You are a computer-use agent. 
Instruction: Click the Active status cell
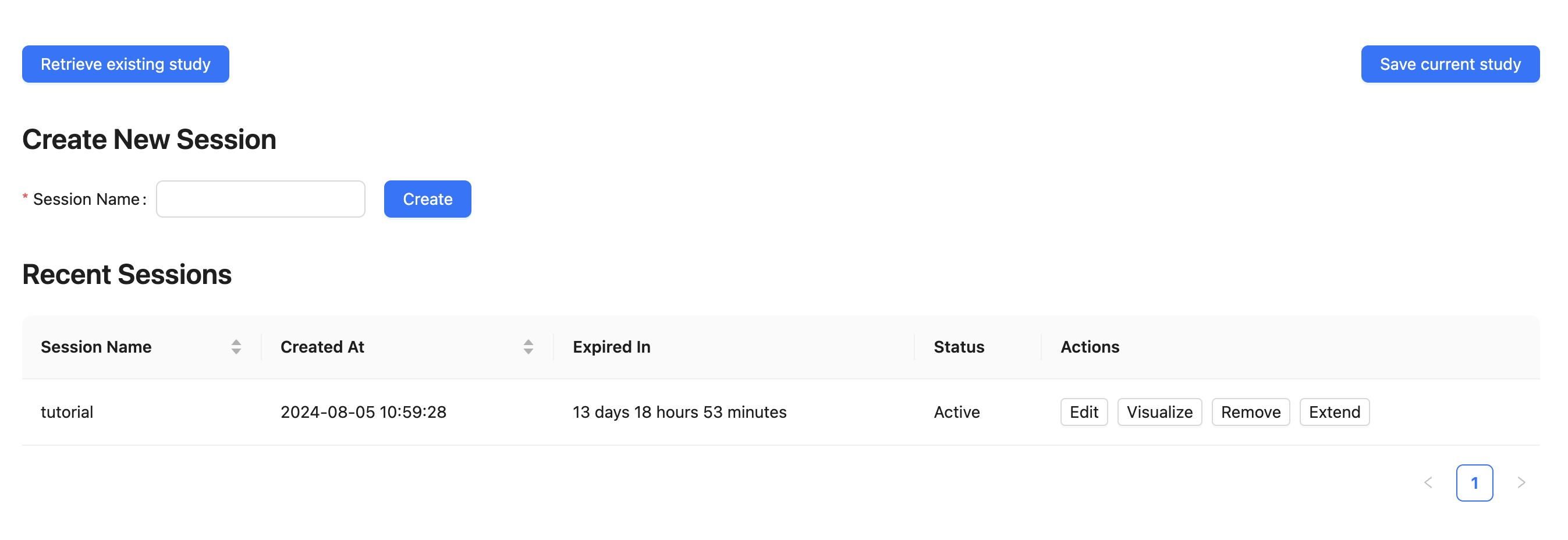(956, 412)
